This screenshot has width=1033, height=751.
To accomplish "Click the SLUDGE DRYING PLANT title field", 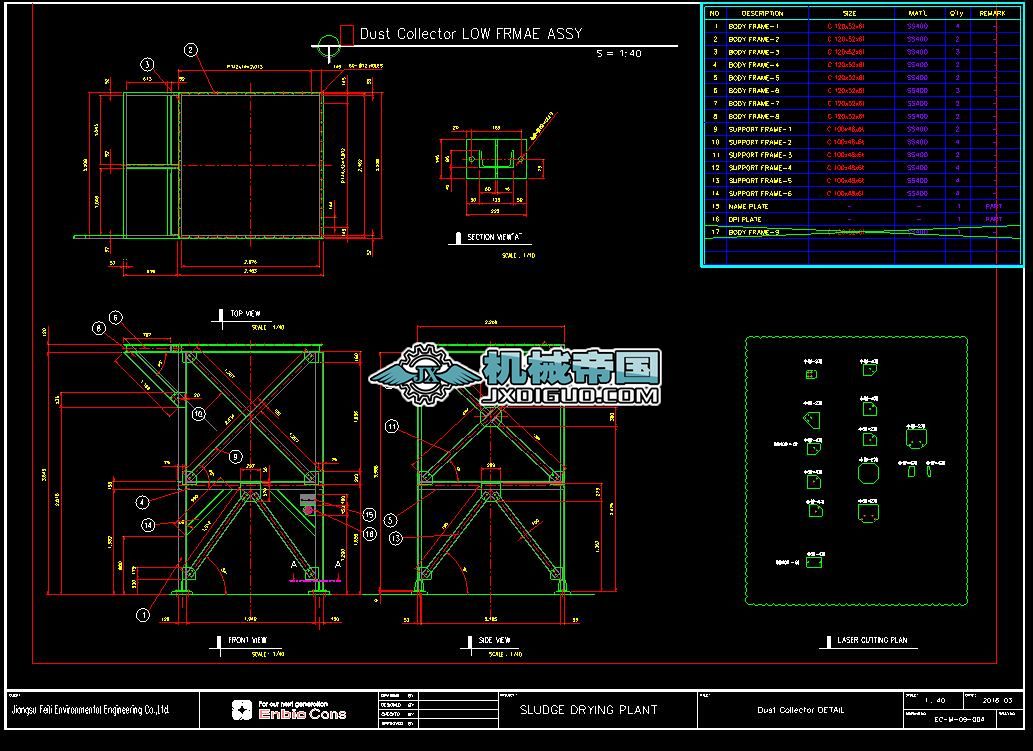I will (588, 710).
